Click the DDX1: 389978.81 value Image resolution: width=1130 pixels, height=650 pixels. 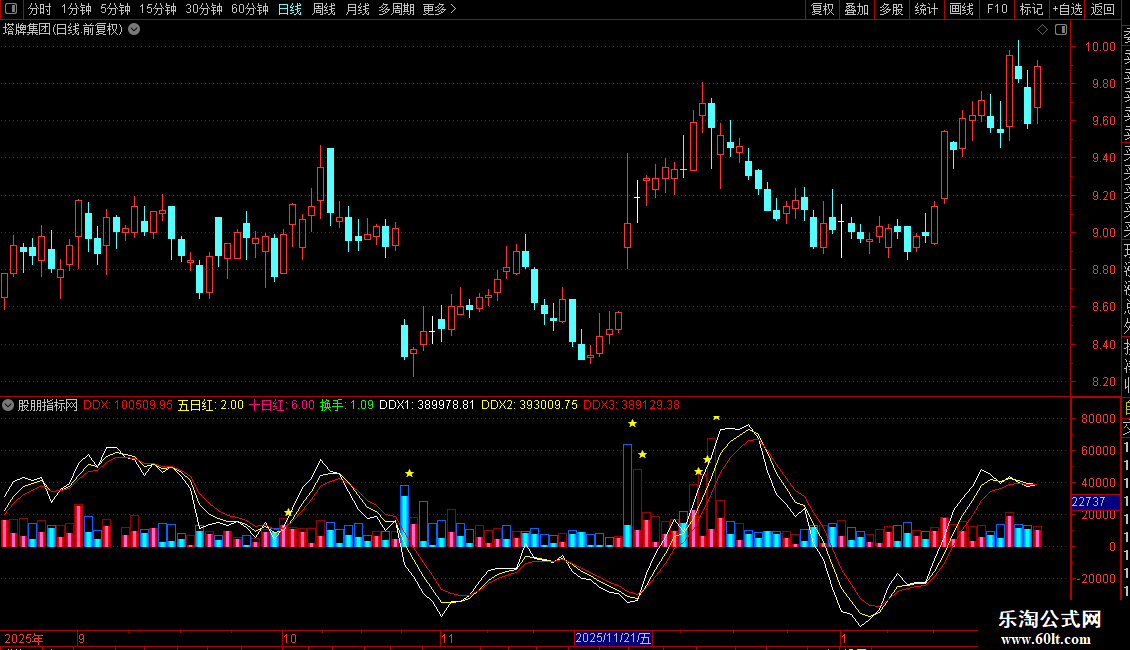click(x=427, y=405)
